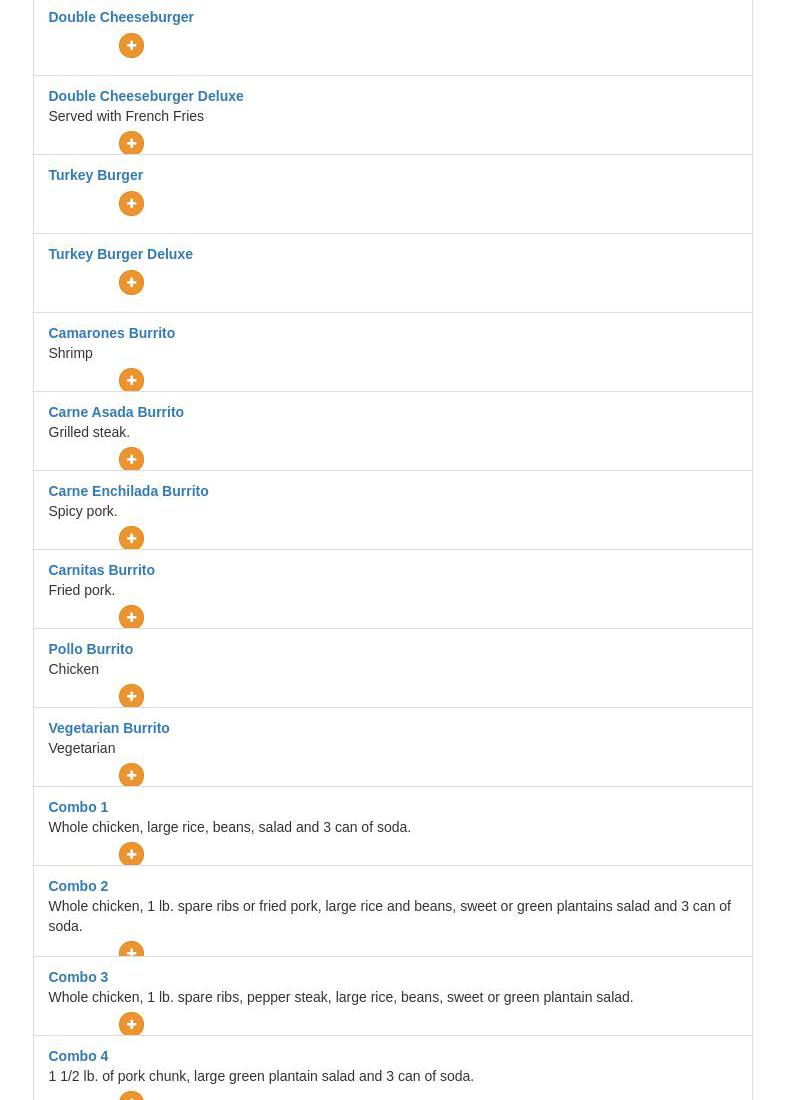This screenshot has height=1100, width=785.
Task: Open the Combo 4 item link
Action: [78, 1056]
